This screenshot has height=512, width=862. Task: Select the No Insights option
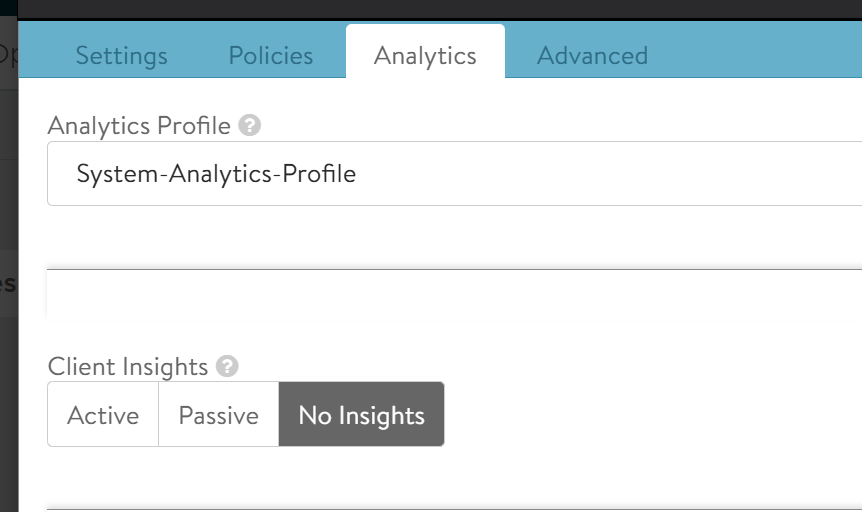[361, 415]
